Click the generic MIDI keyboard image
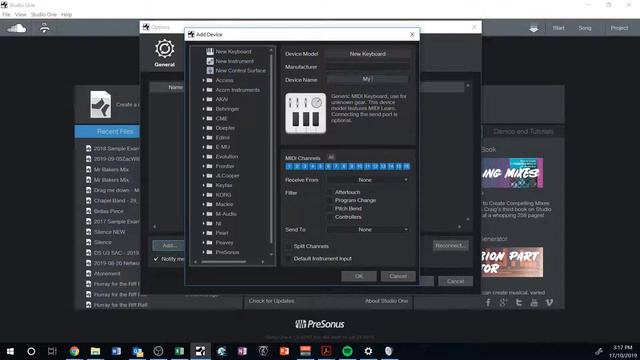 [x=306, y=113]
